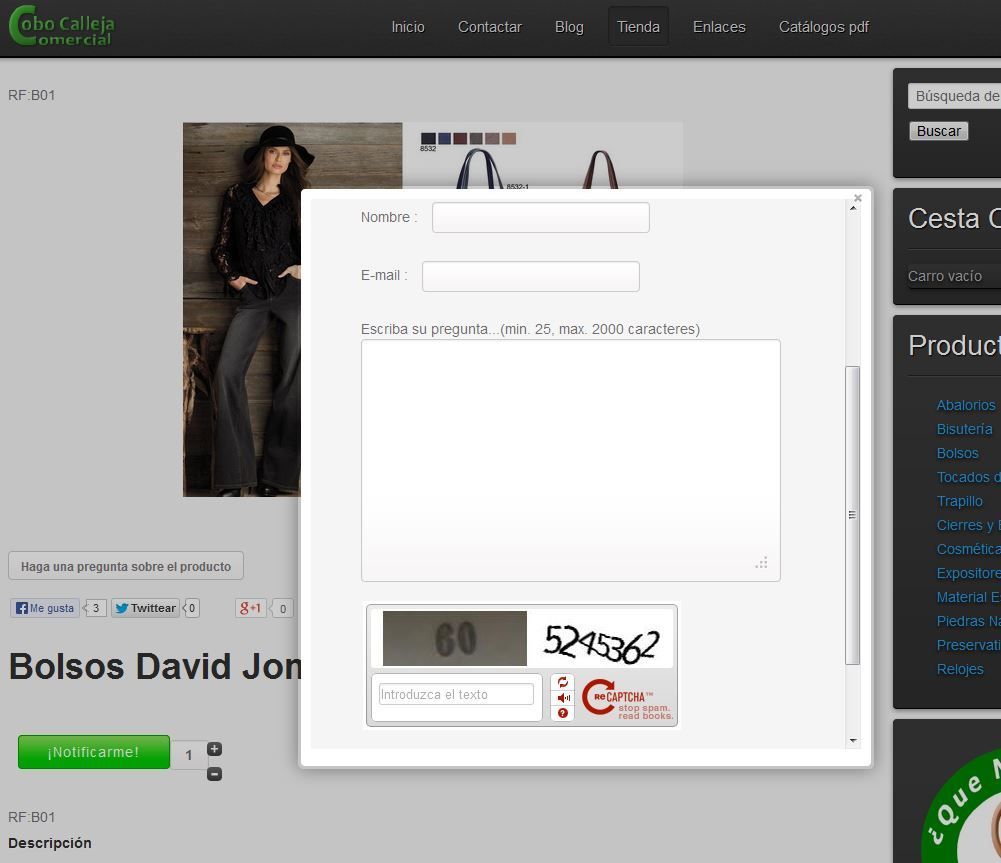Increase quantity with the plus icon

coord(214,749)
